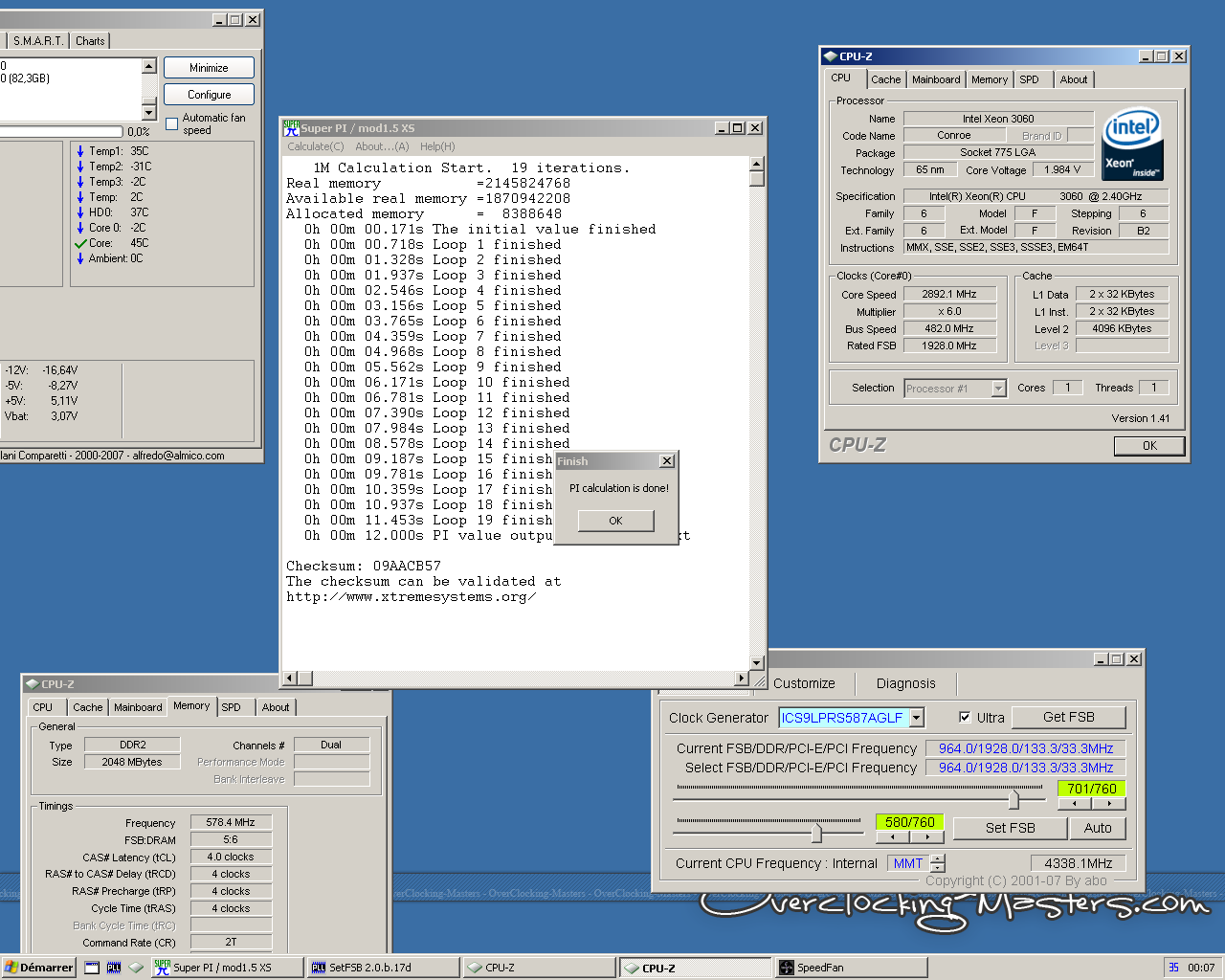This screenshot has width=1225, height=980.
Task: Click the 4338.1MHz CPU frequency field
Action: [x=1079, y=863]
